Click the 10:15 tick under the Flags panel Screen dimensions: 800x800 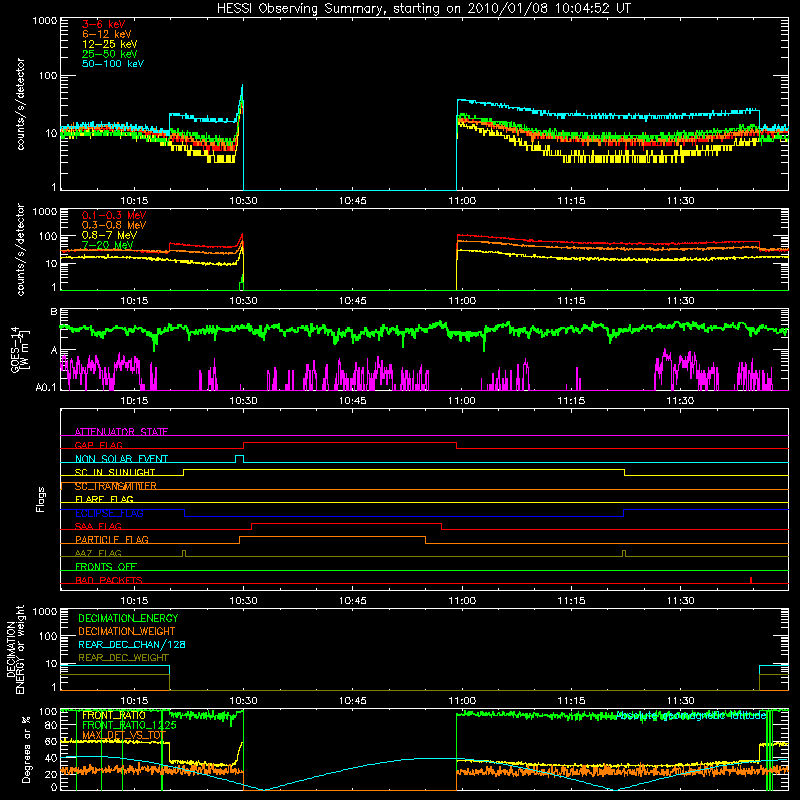tap(134, 601)
